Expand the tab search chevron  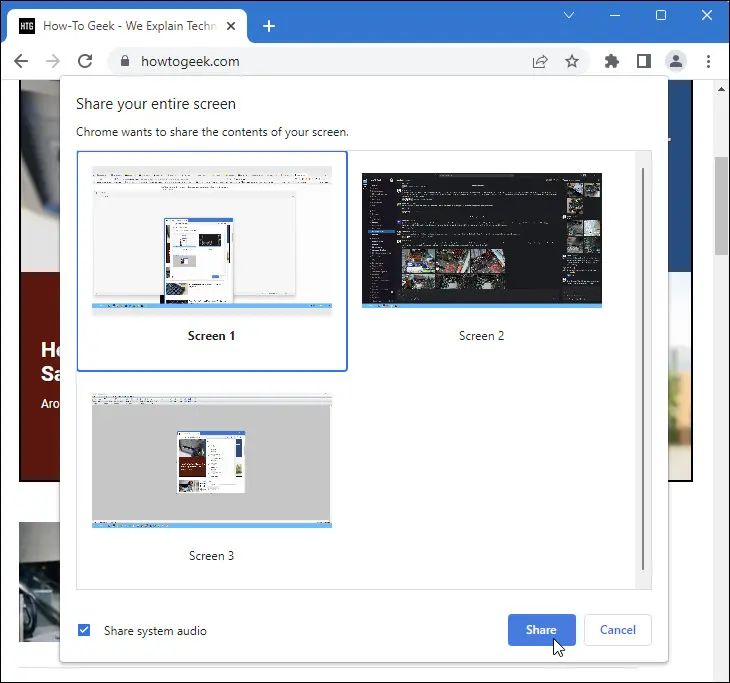pyautogui.click(x=569, y=15)
